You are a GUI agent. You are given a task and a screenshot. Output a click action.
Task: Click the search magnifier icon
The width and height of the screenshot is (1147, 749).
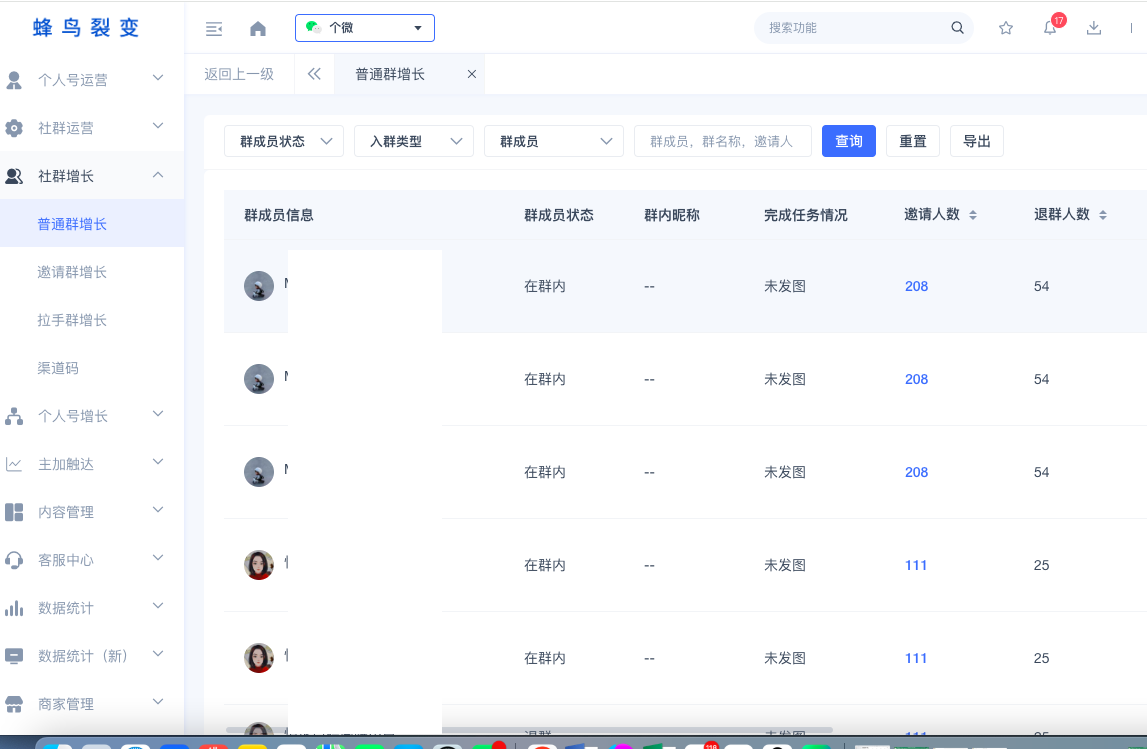(957, 28)
